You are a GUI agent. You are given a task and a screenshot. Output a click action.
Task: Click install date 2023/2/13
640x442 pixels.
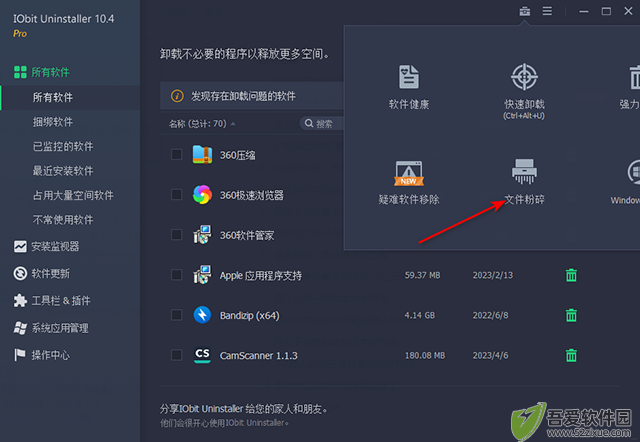pos(493,275)
